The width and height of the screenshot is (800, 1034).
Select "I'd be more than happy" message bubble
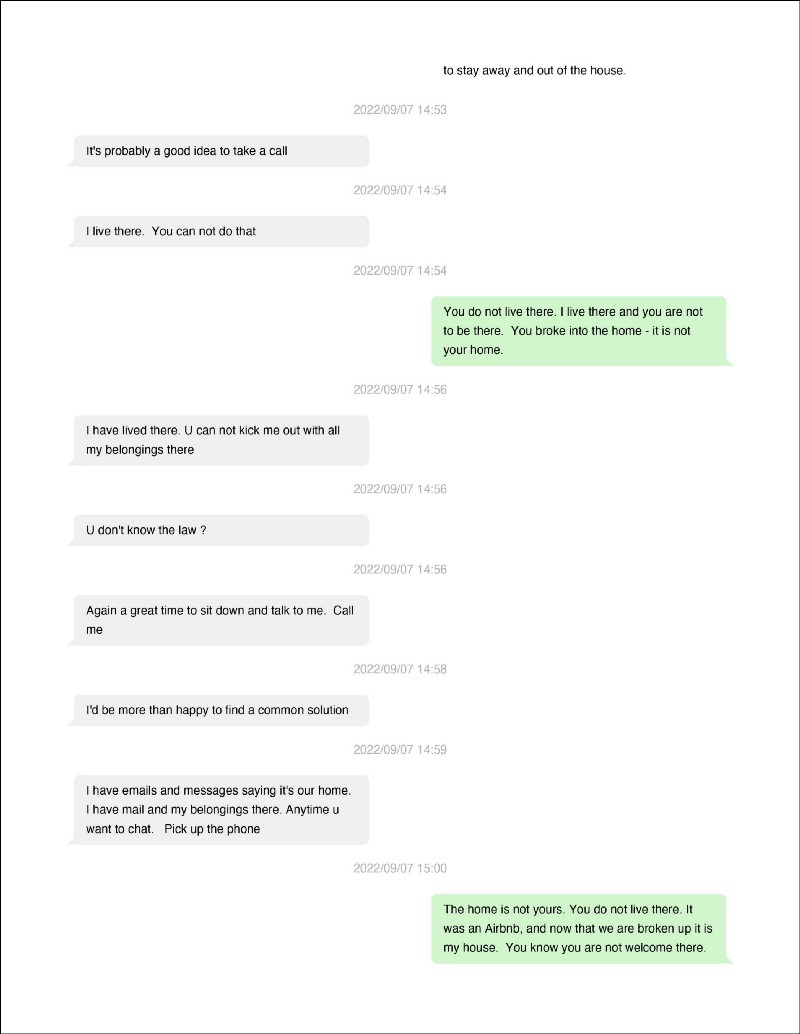(220, 710)
